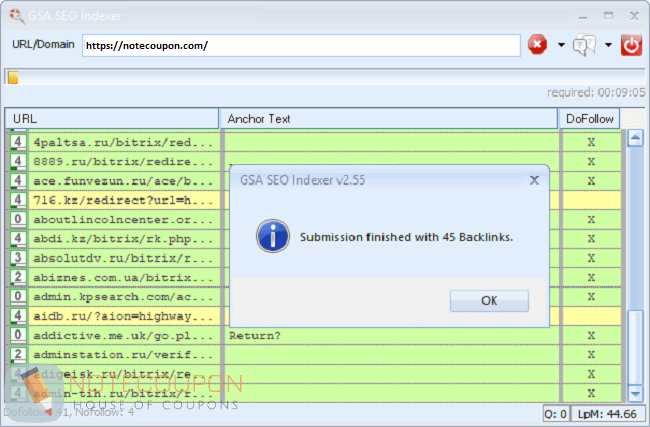Image resolution: width=650 pixels, height=427 pixels.
Task: Click DoFollow X for 8889.ru row
Action: click(591, 162)
